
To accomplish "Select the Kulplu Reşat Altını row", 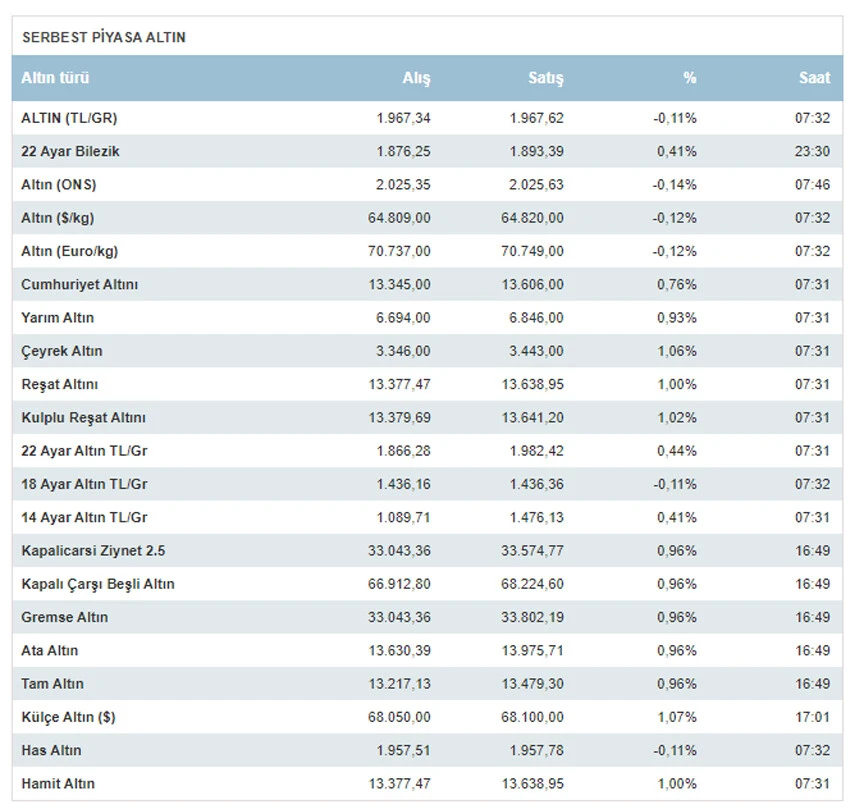I will (x=84, y=418).
